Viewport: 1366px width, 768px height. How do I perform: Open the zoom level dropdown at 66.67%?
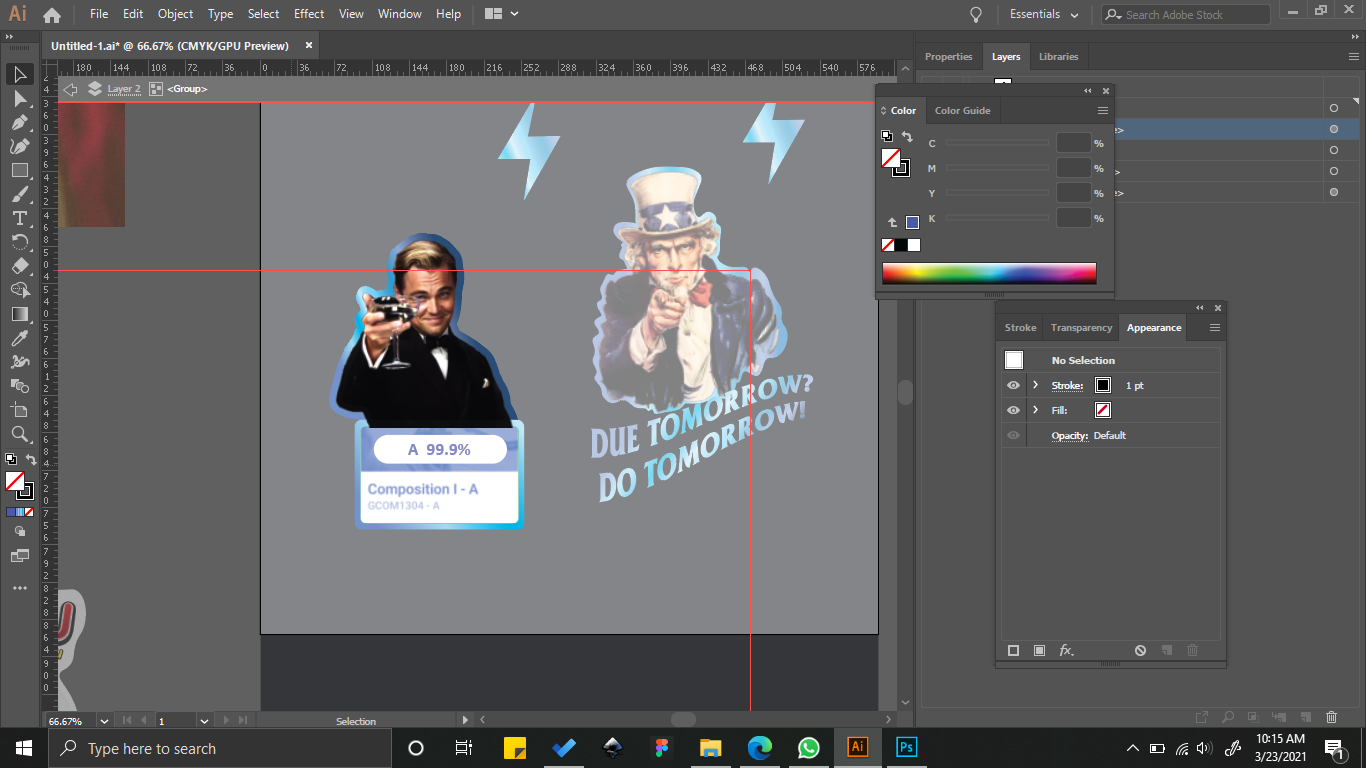104,720
